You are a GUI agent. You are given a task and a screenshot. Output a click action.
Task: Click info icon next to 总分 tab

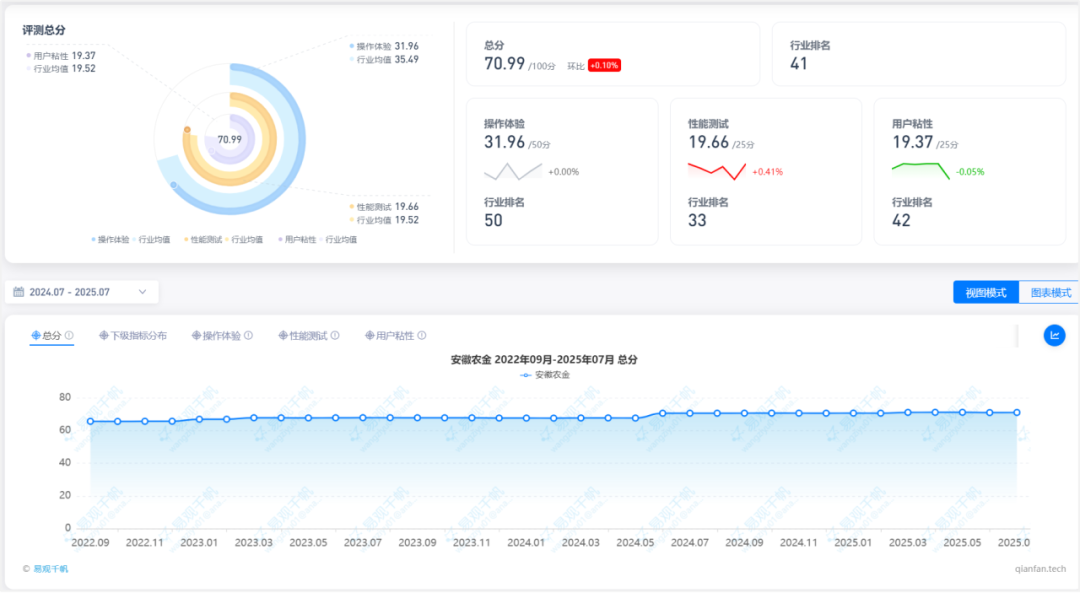point(69,336)
